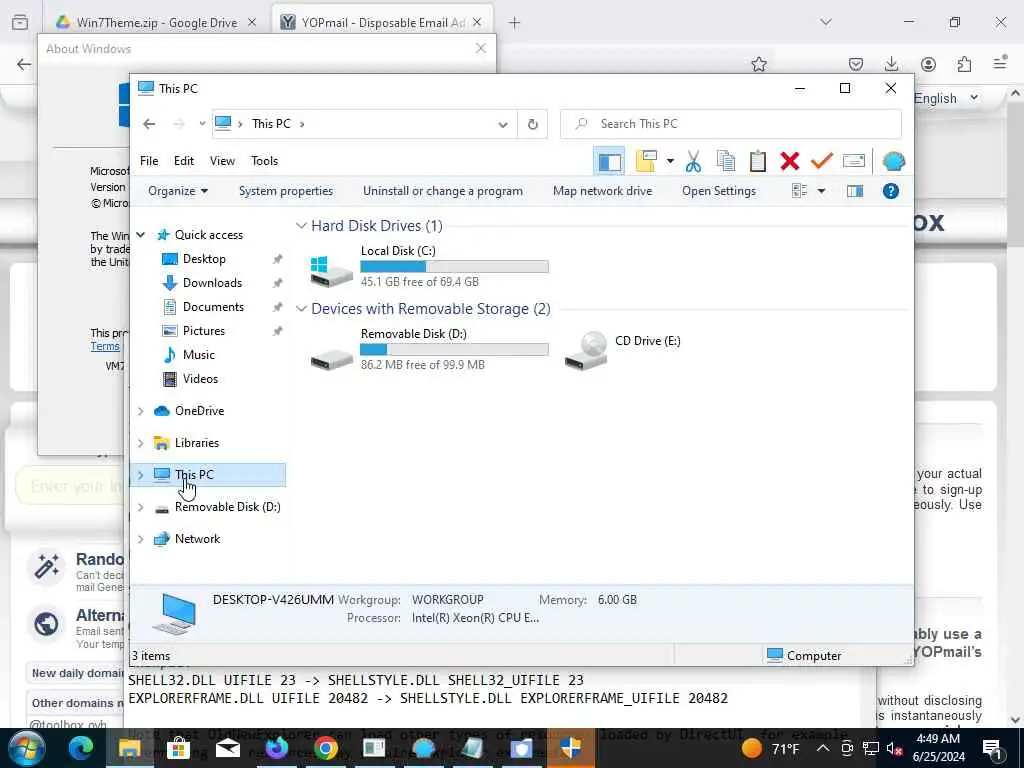Launch Microsoft Edge from the taskbar
Screen dimensions: 1024x768
(81, 748)
